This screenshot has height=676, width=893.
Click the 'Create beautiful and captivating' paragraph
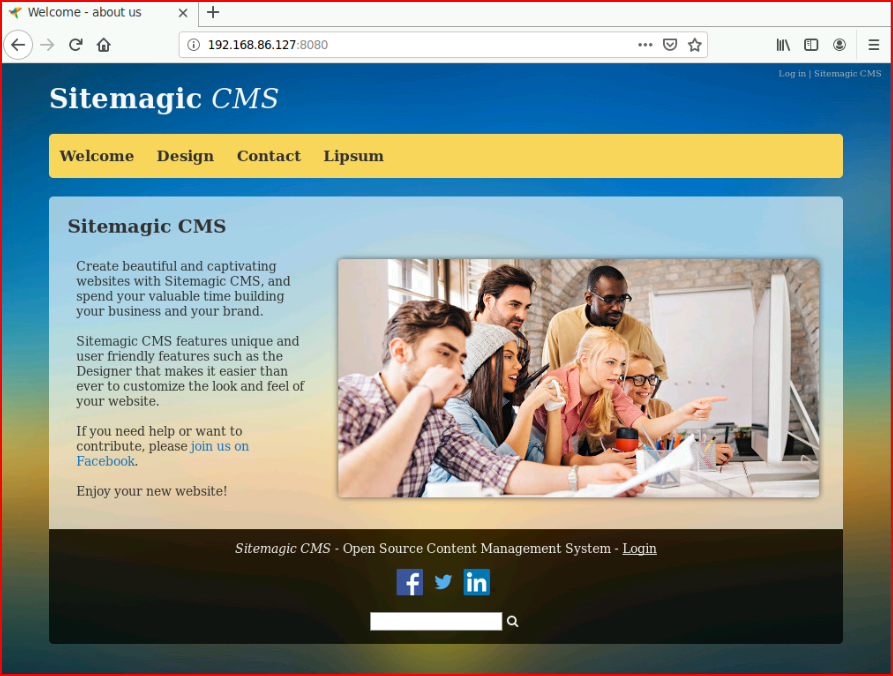[x=183, y=289]
